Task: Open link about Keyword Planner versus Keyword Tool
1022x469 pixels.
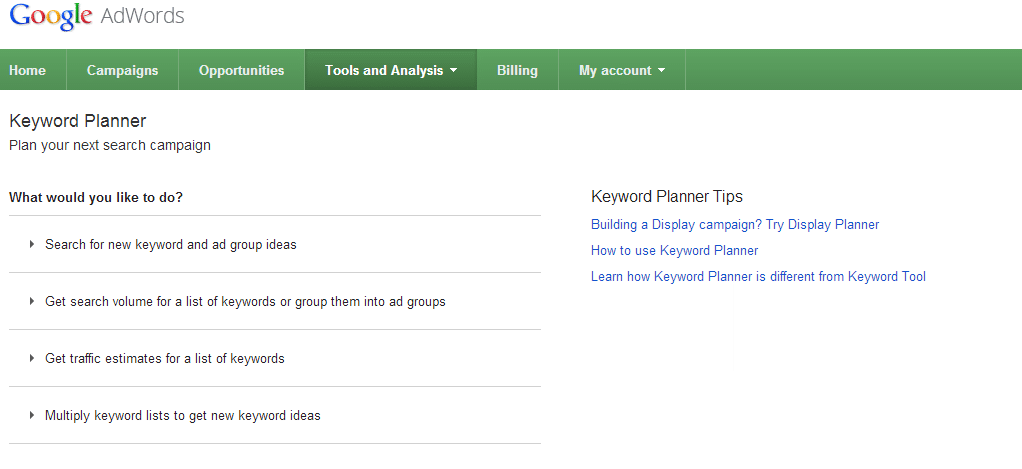Action: (758, 277)
